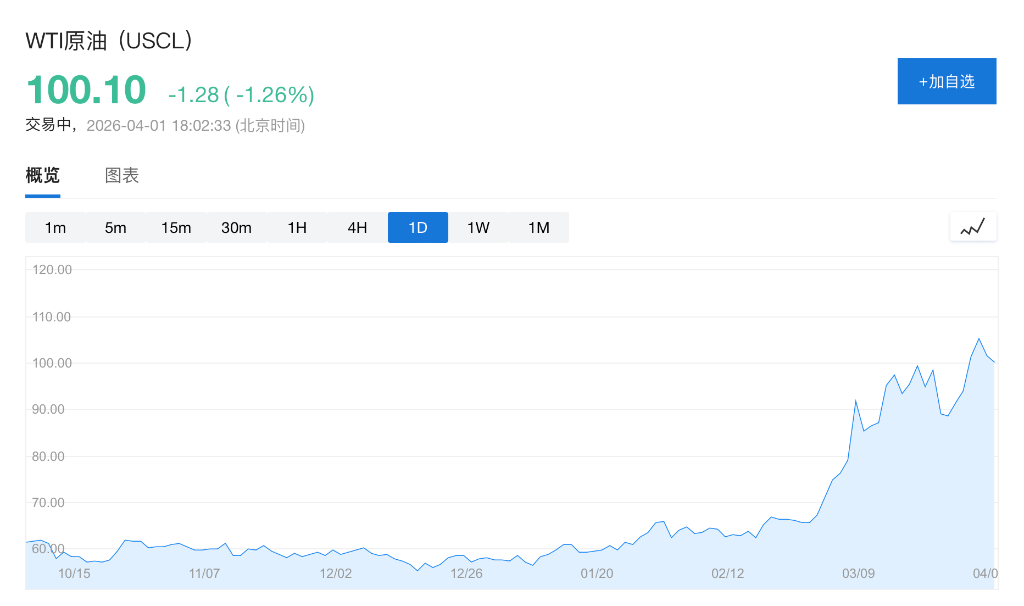Open the 图表 chart tab
The image size is (1024, 606).
[122, 176]
